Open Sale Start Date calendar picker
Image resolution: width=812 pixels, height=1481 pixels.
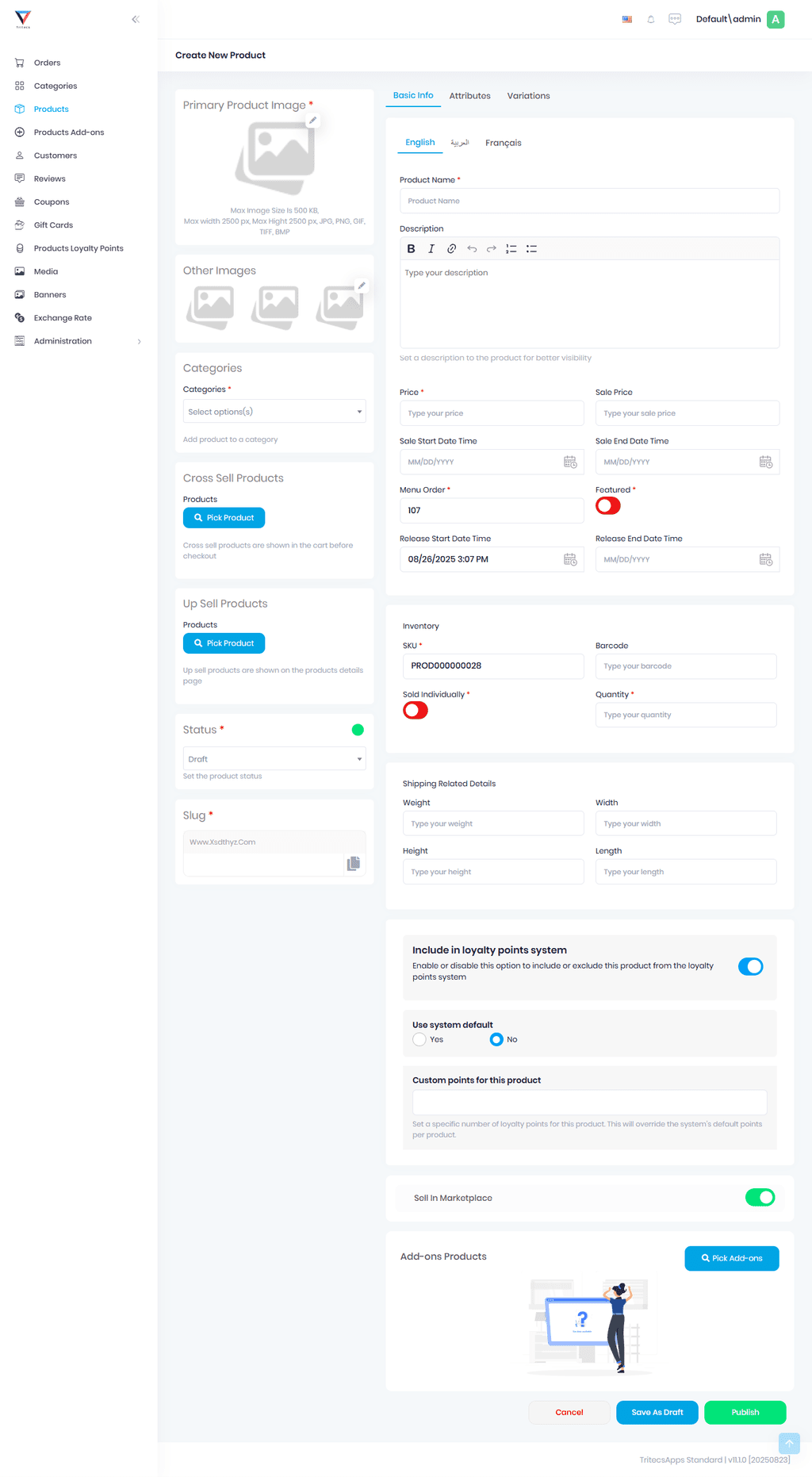pyautogui.click(x=570, y=462)
